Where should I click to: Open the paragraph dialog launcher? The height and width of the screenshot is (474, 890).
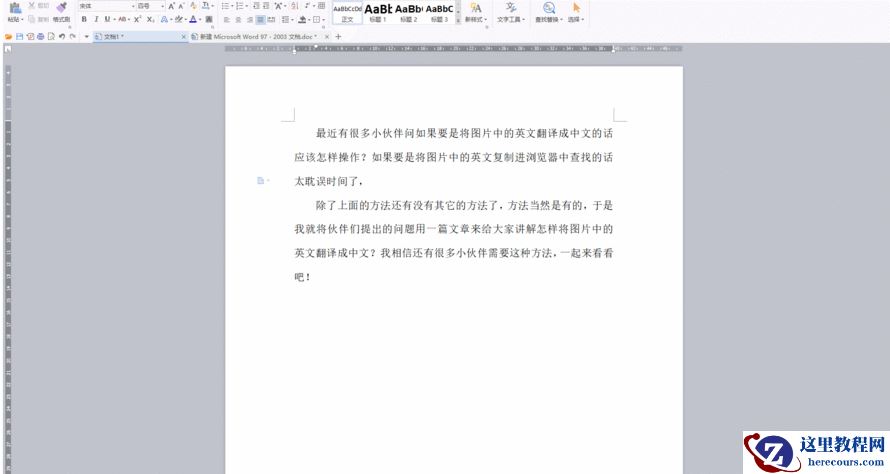coord(324,27)
